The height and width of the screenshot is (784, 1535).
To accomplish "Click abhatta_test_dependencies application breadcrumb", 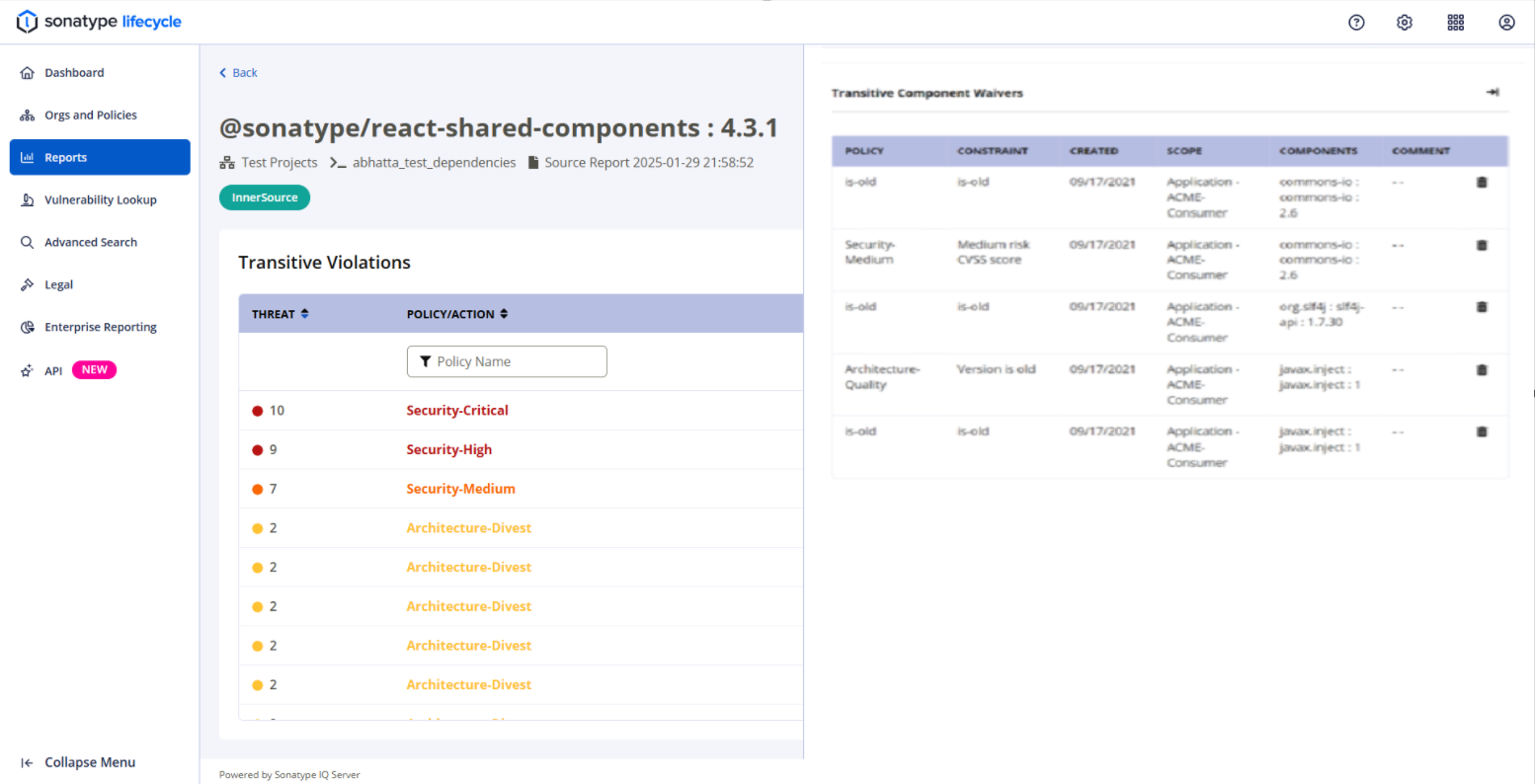I will (x=423, y=162).
